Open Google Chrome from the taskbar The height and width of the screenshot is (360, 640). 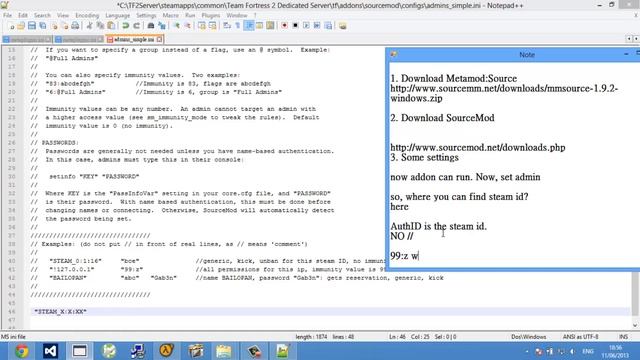tap(21, 351)
